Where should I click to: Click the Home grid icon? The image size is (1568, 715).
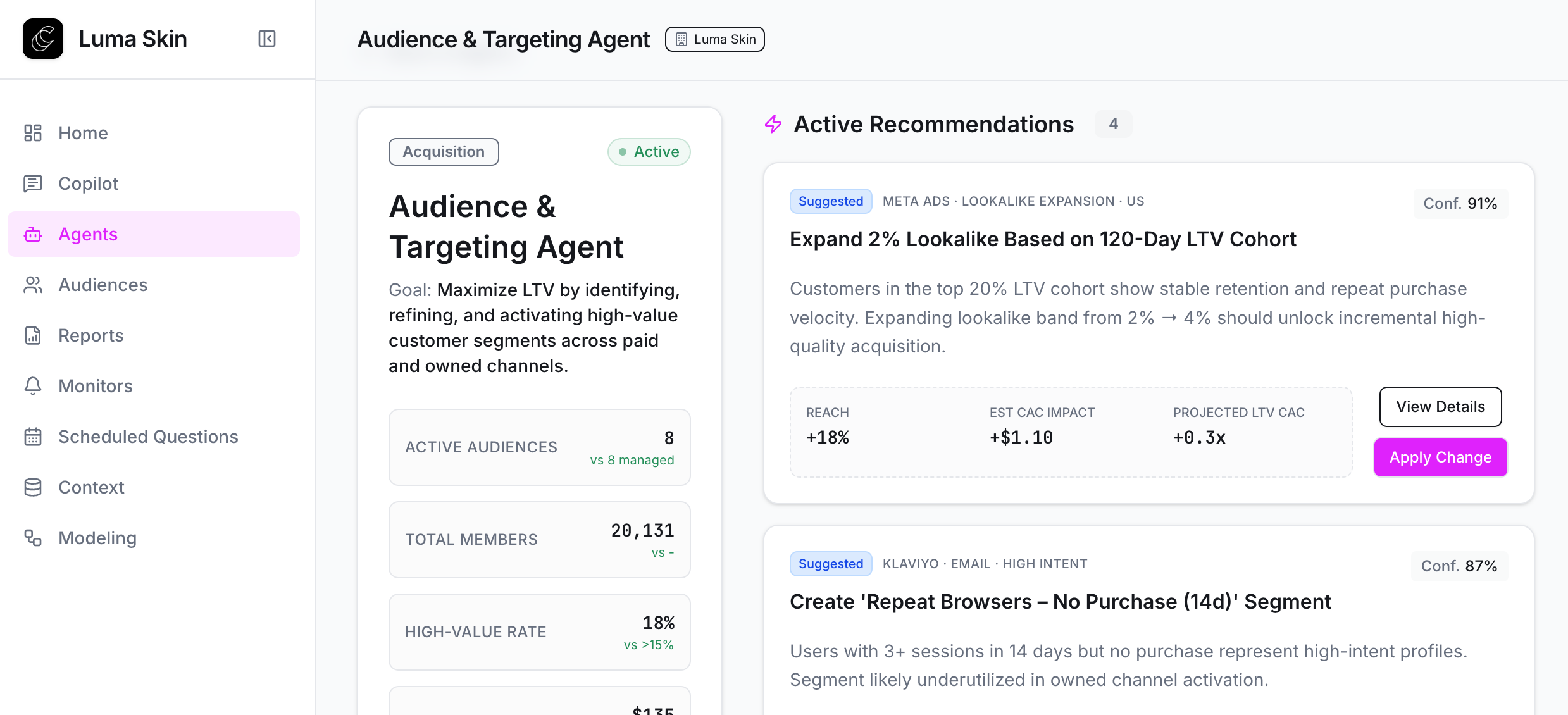33,133
